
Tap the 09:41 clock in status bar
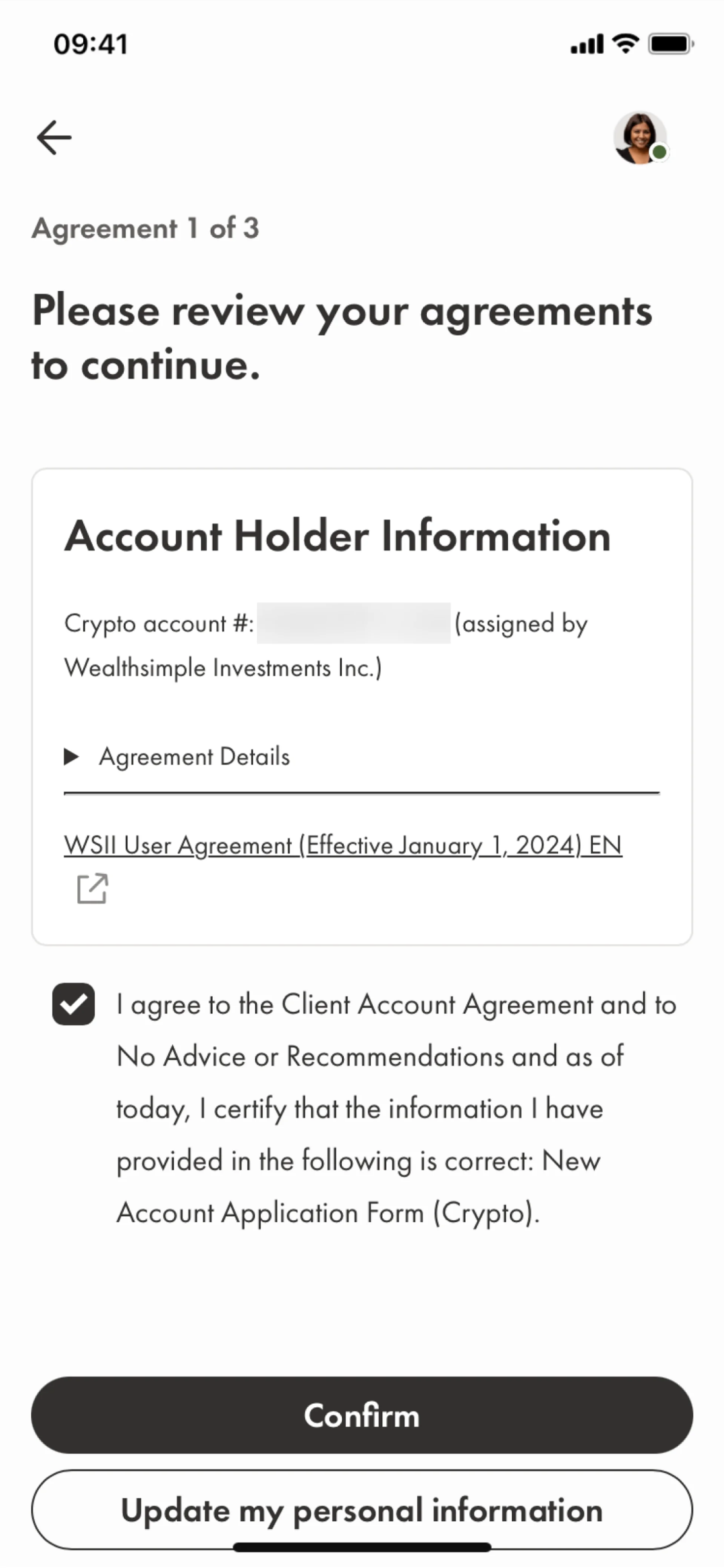click(x=91, y=44)
